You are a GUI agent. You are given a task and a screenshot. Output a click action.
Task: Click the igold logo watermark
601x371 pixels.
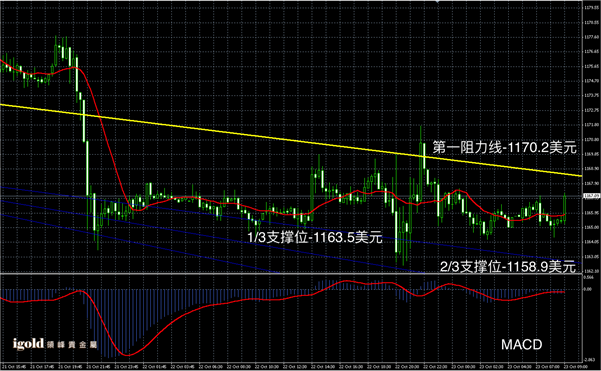point(28,344)
